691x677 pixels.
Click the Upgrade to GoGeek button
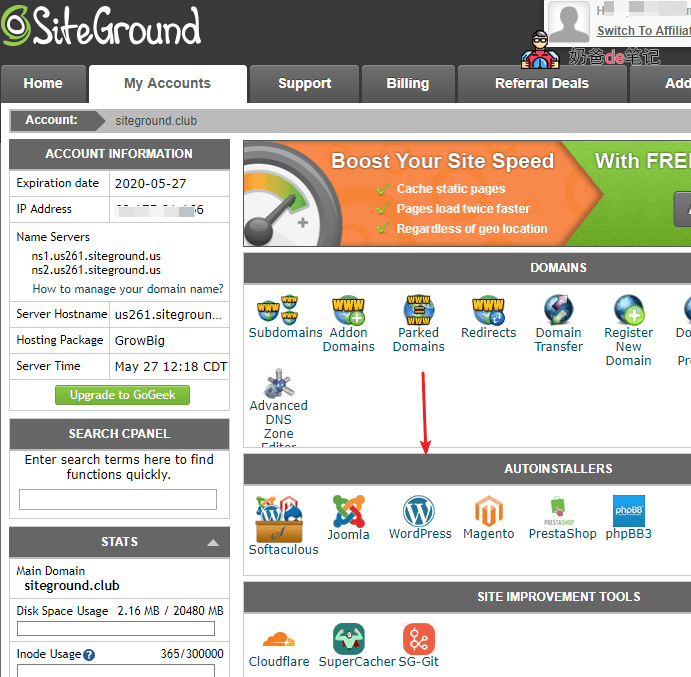pyautogui.click(x=123, y=395)
